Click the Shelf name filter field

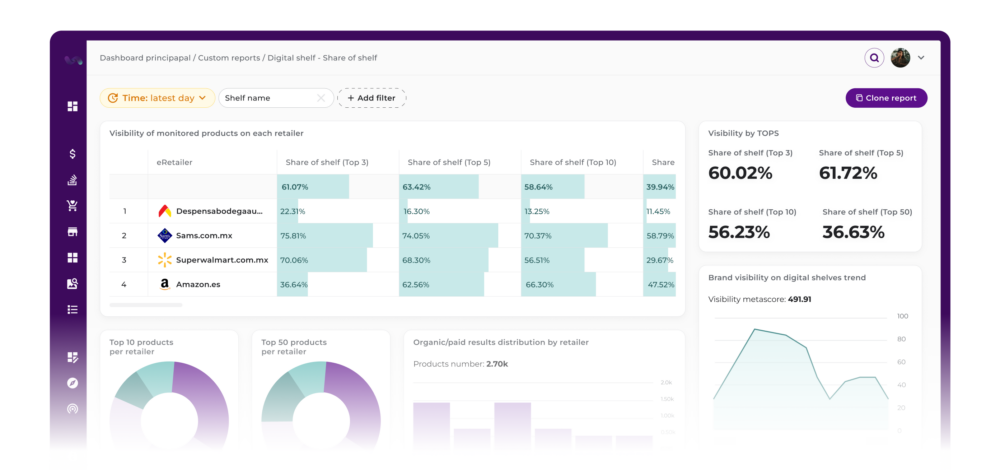click(265, 98)
